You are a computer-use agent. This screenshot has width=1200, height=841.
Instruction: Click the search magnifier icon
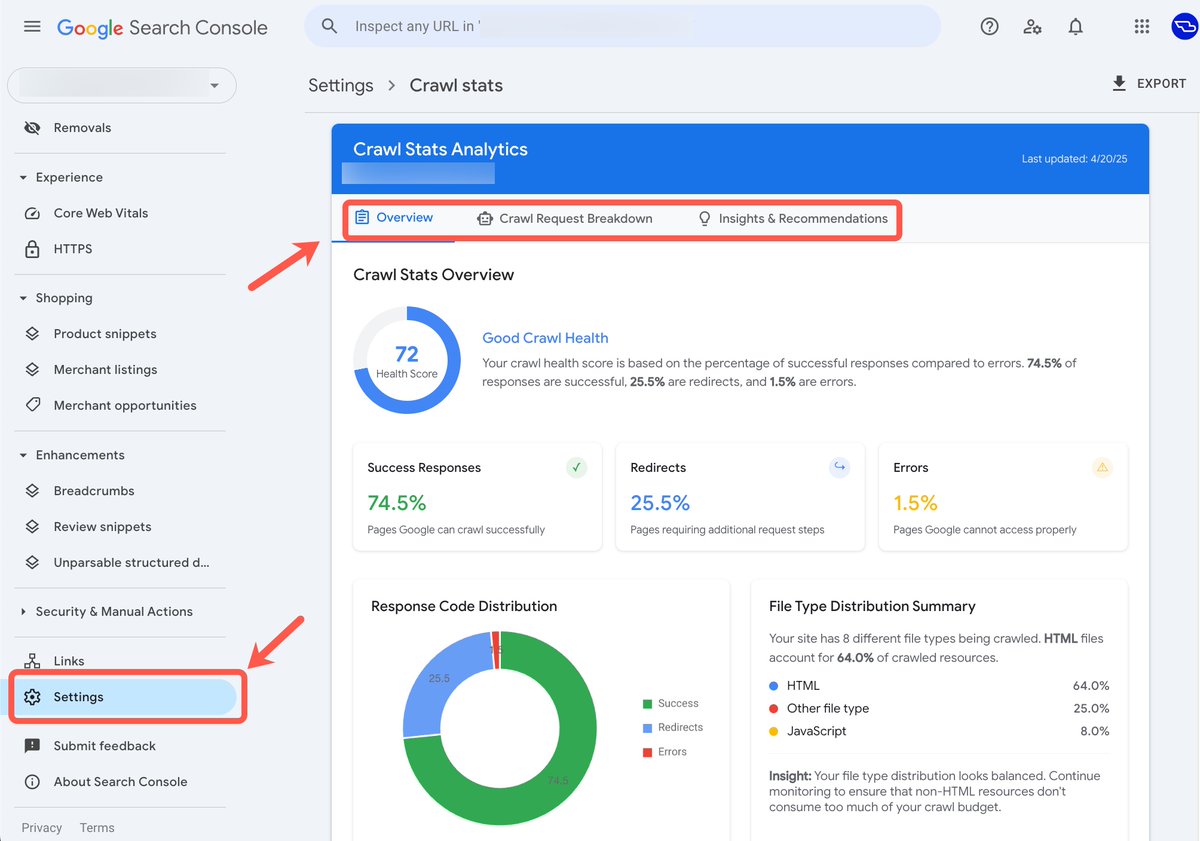(x=329, y=26)
